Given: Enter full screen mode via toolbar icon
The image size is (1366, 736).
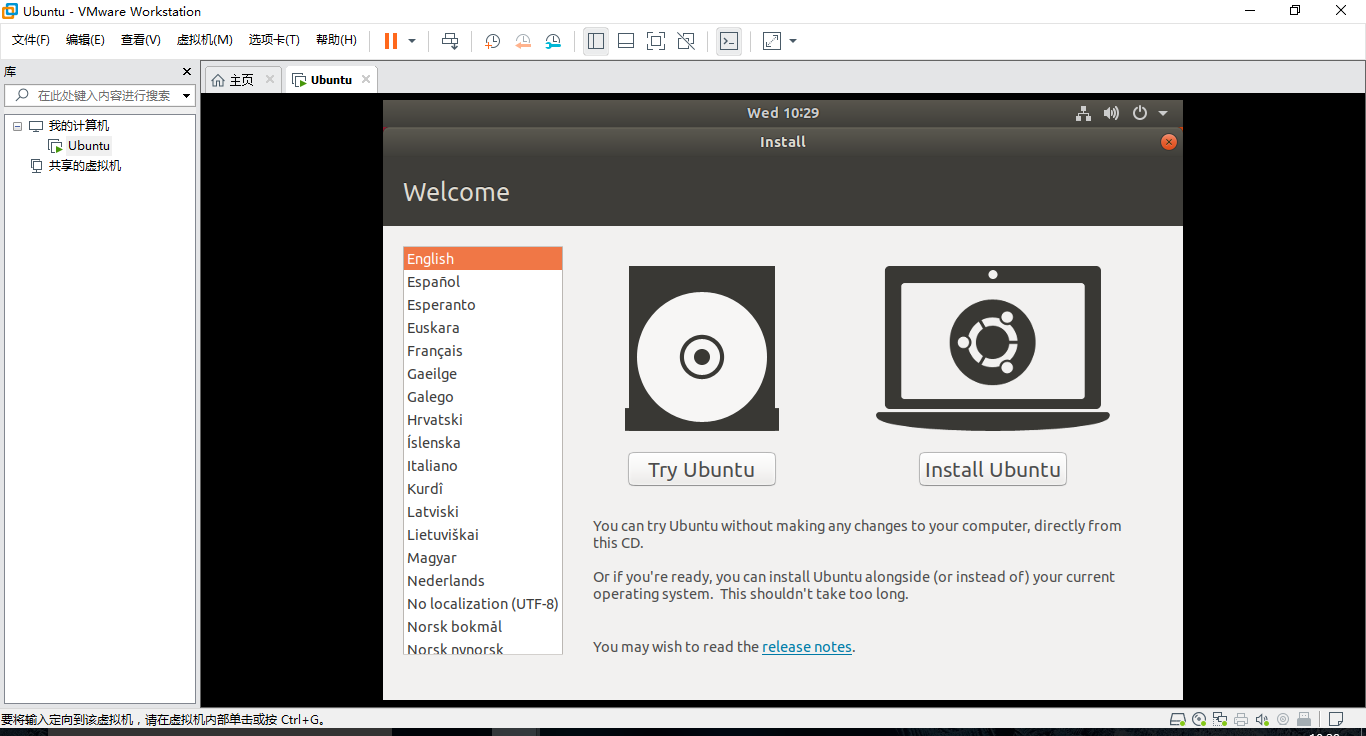Looking at the screenshot, I should 656,41.
